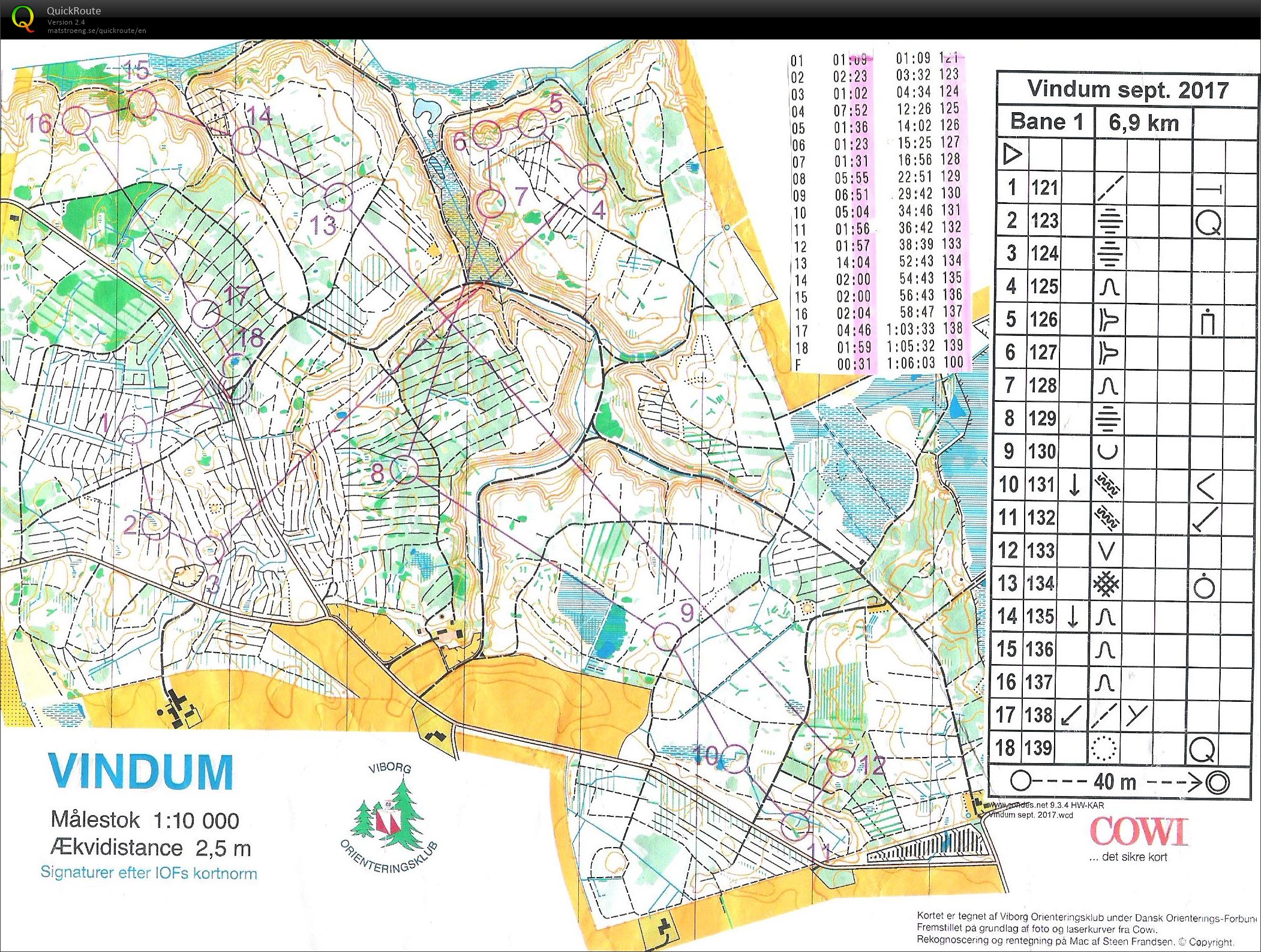Click the QuickRoute title text
Viewport: 1261px width, 952px height.
[74, 11]
